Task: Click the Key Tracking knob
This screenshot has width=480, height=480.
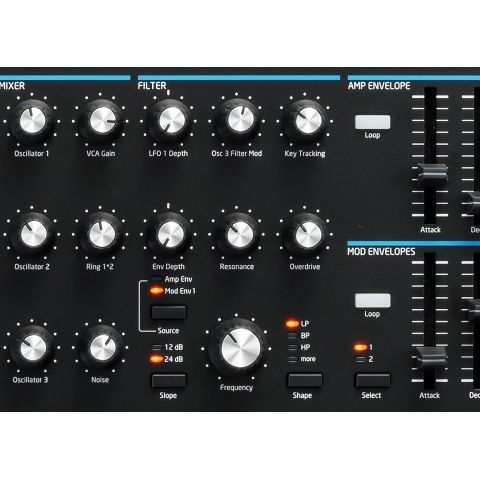Action: pos(306,121)
